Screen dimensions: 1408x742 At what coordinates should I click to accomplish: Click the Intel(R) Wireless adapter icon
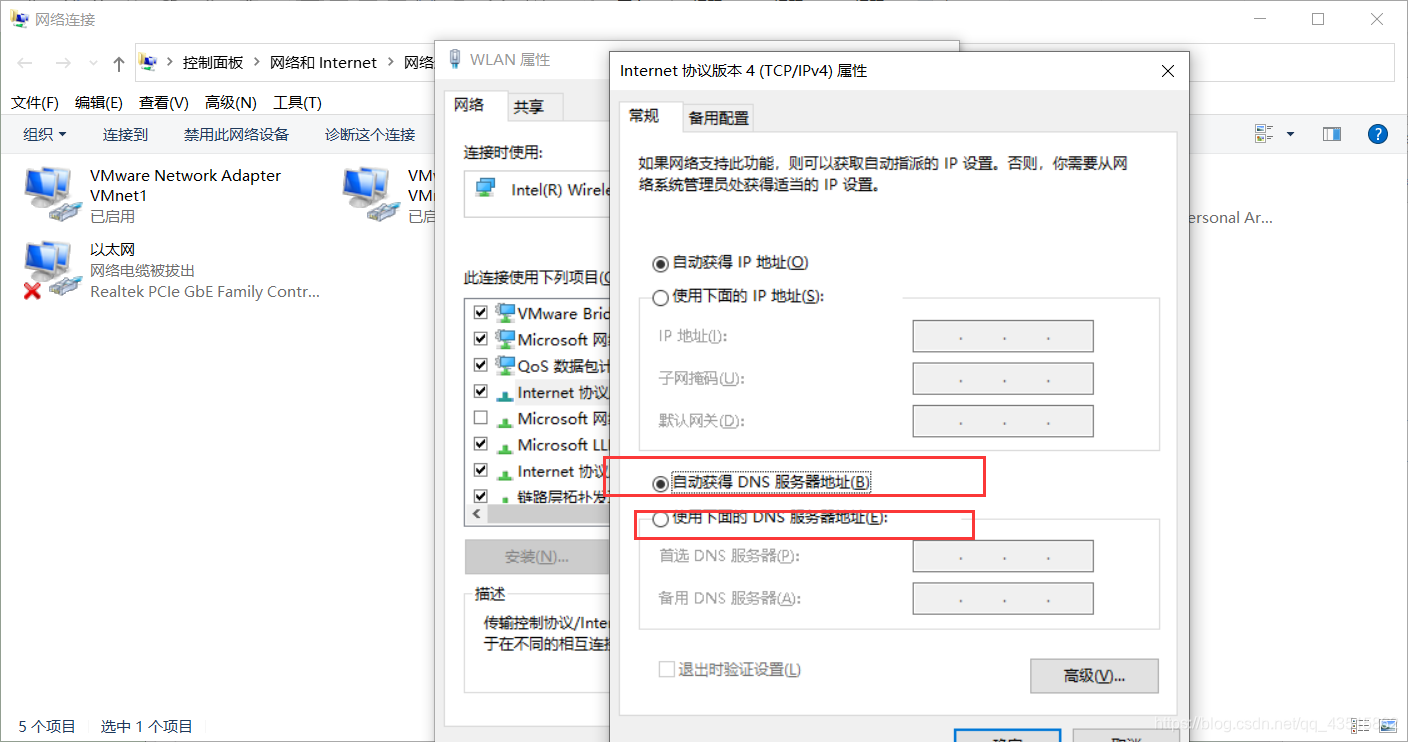[486, 188]
